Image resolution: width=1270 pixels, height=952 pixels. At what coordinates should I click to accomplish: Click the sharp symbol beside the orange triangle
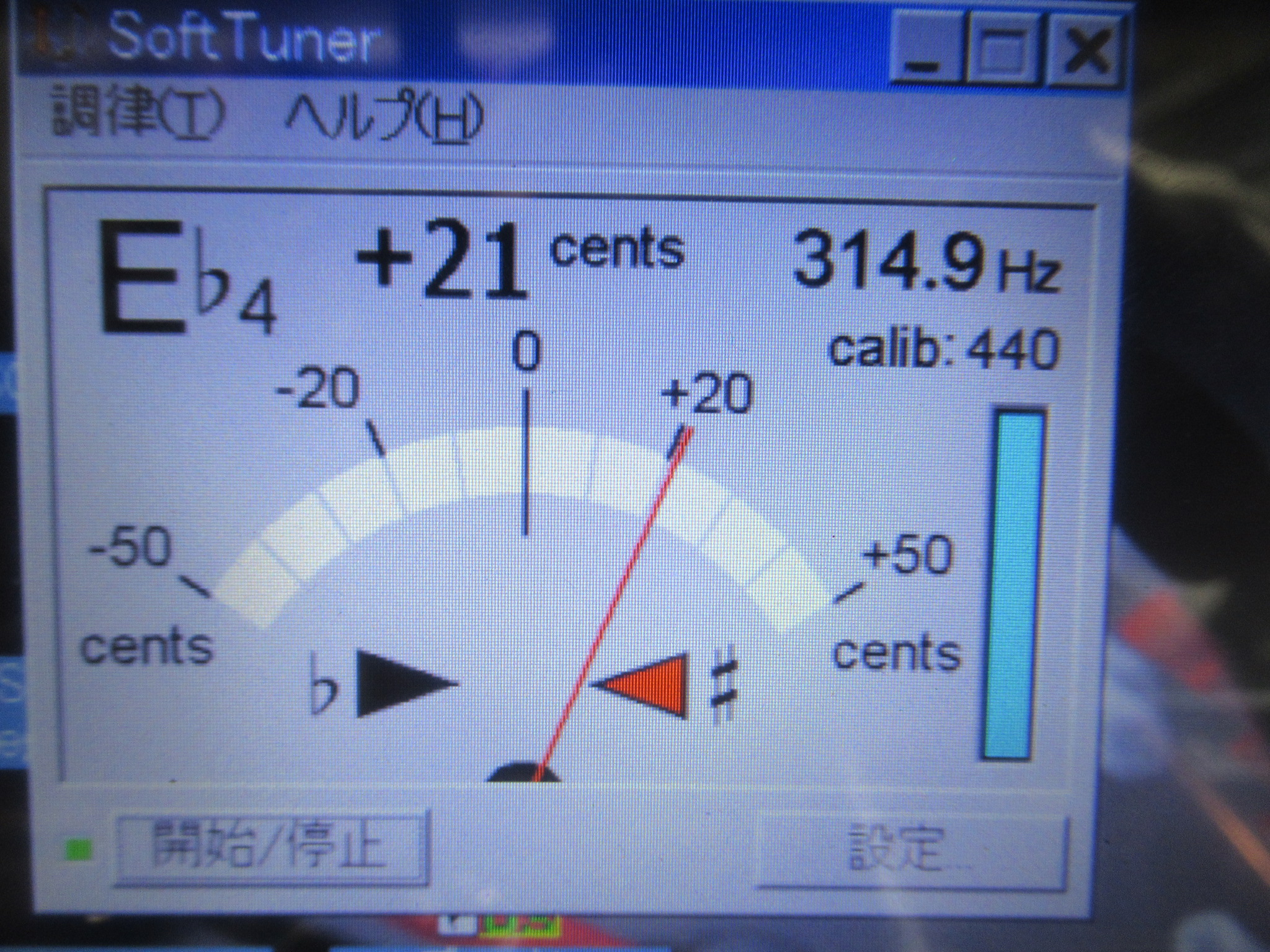724,684
